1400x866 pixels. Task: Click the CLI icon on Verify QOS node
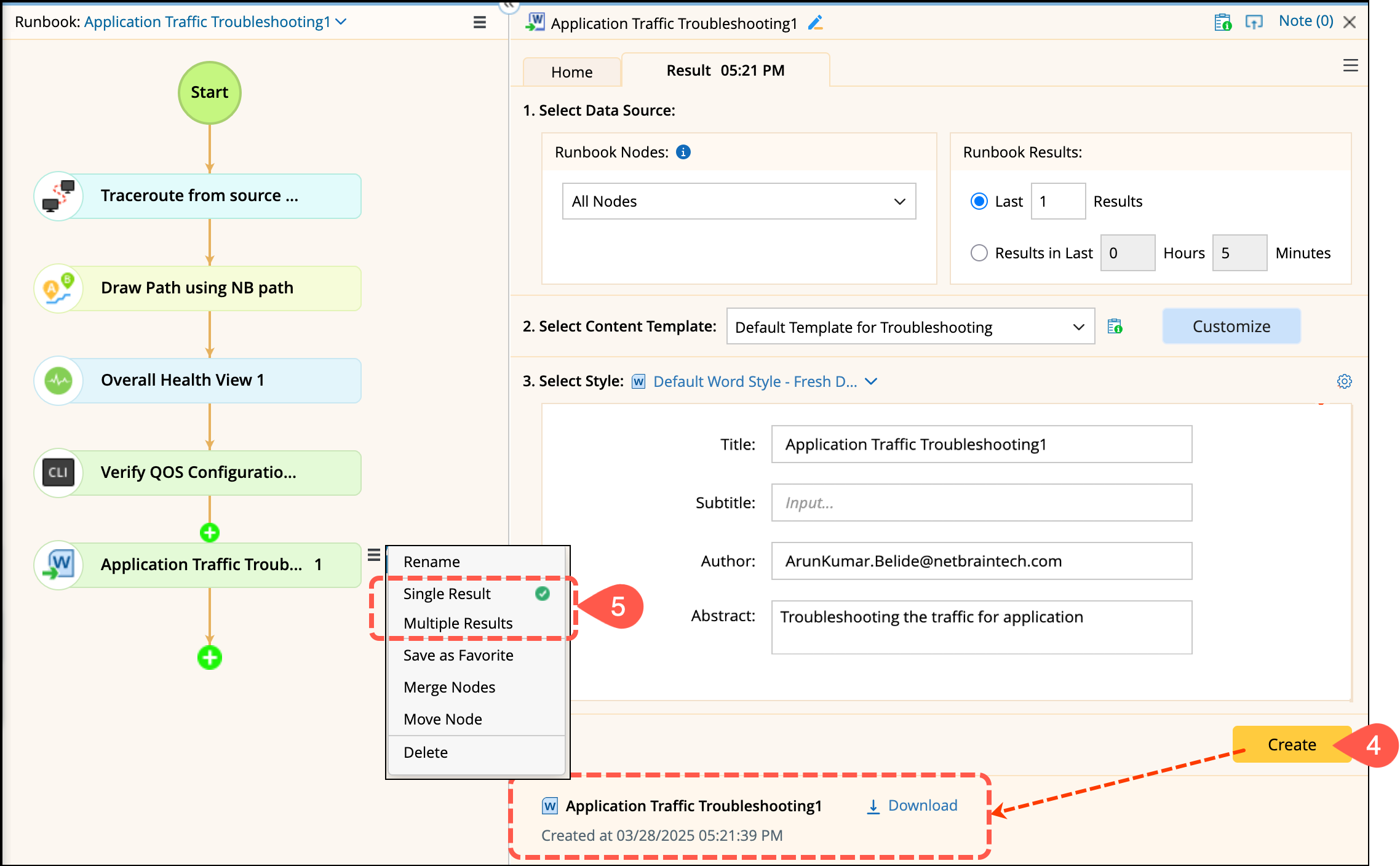coord(58,472)
